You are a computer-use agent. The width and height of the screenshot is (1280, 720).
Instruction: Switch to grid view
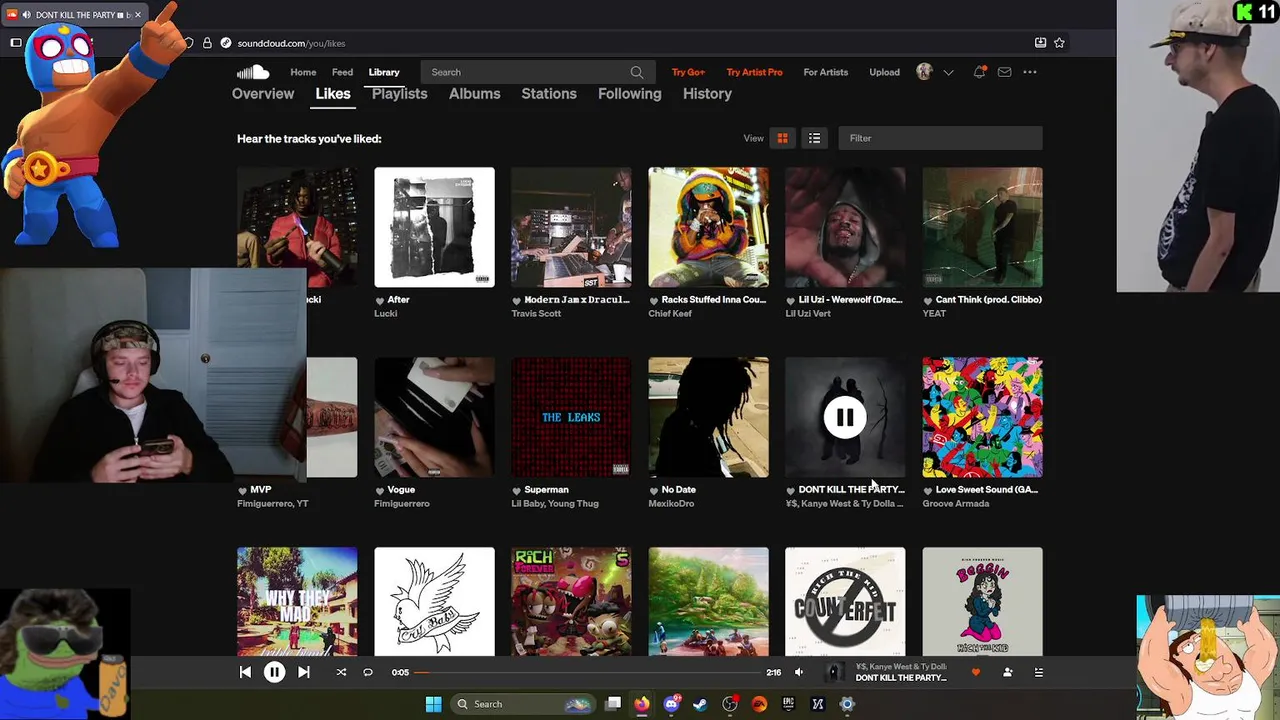(783, 138)
